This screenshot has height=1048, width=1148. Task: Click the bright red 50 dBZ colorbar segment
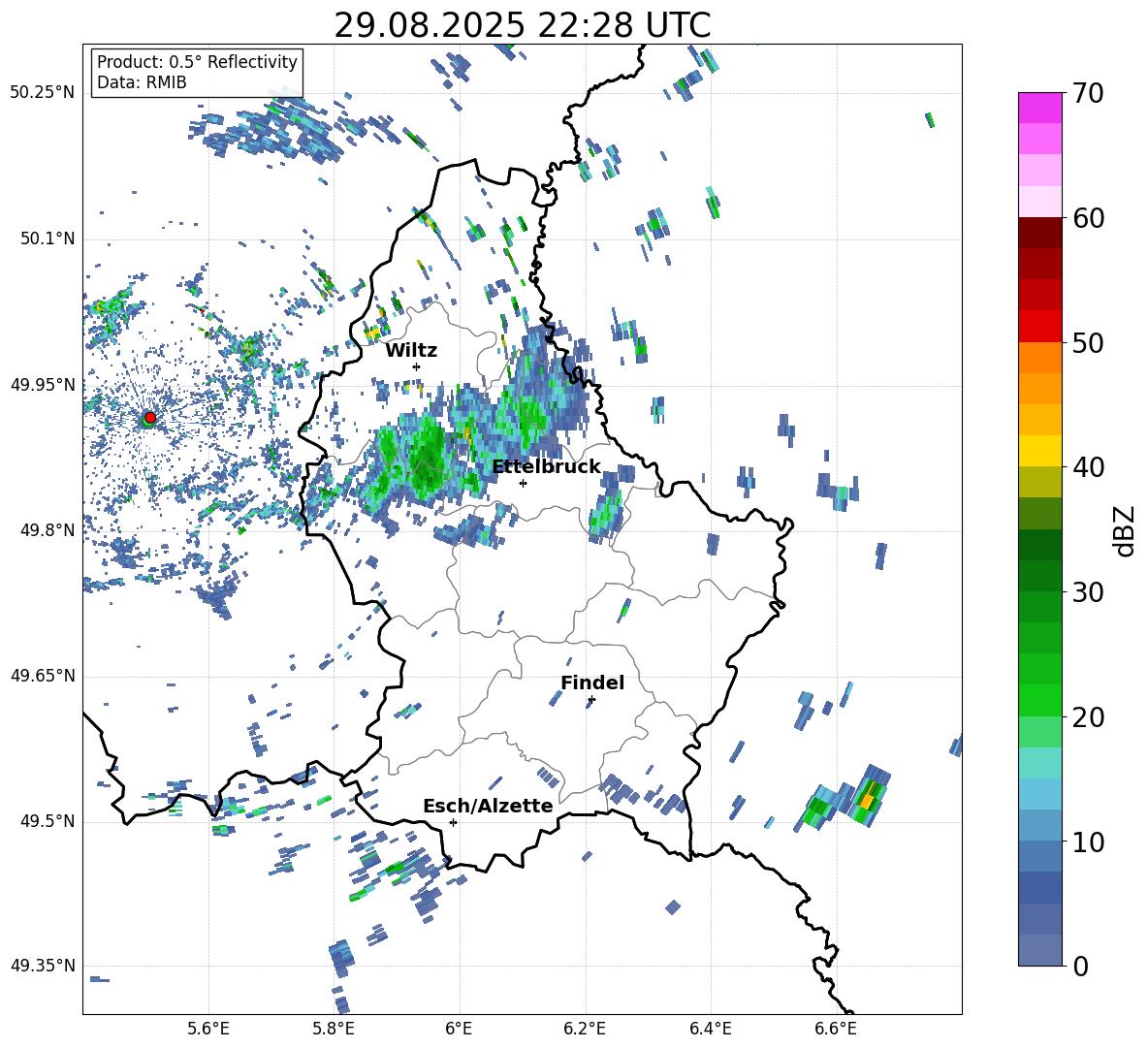[x=1040, y=327]
